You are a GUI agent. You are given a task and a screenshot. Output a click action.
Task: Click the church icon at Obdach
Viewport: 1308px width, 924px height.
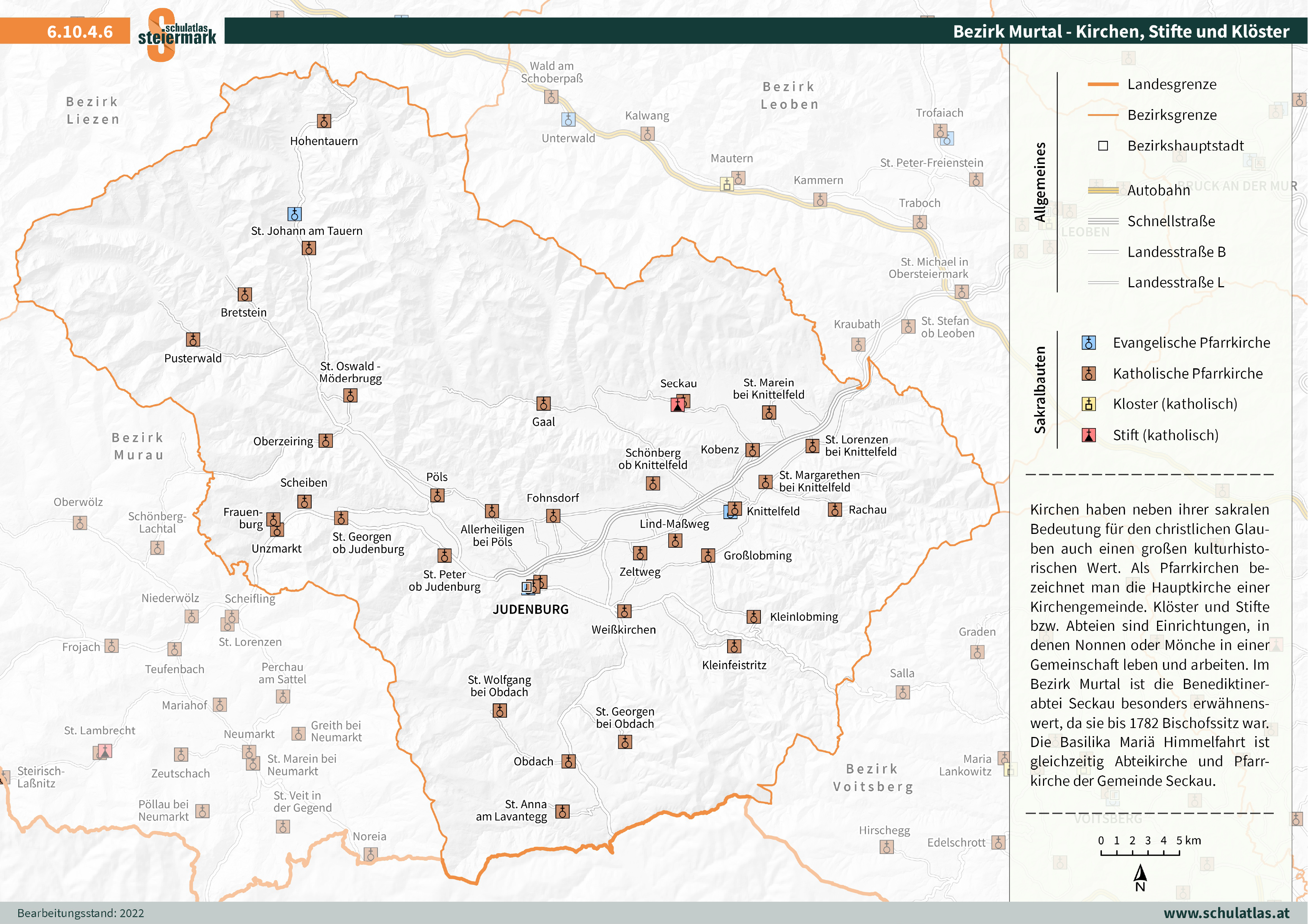pyautogui.click(x=568, y=762)
